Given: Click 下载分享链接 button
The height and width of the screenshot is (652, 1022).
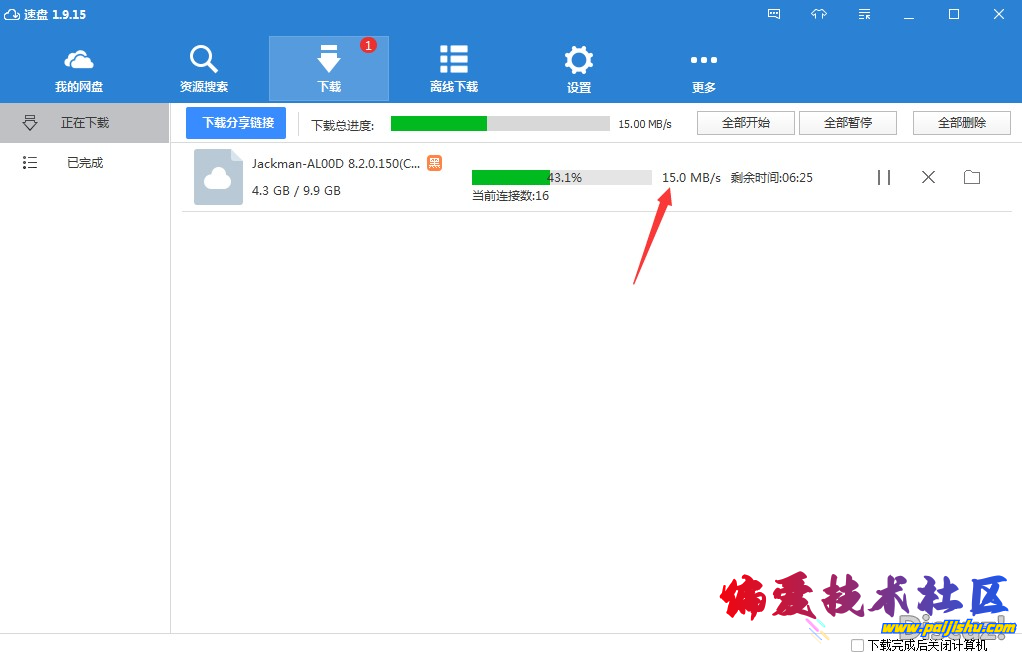Looking at the screenshot, I should 236,123.
